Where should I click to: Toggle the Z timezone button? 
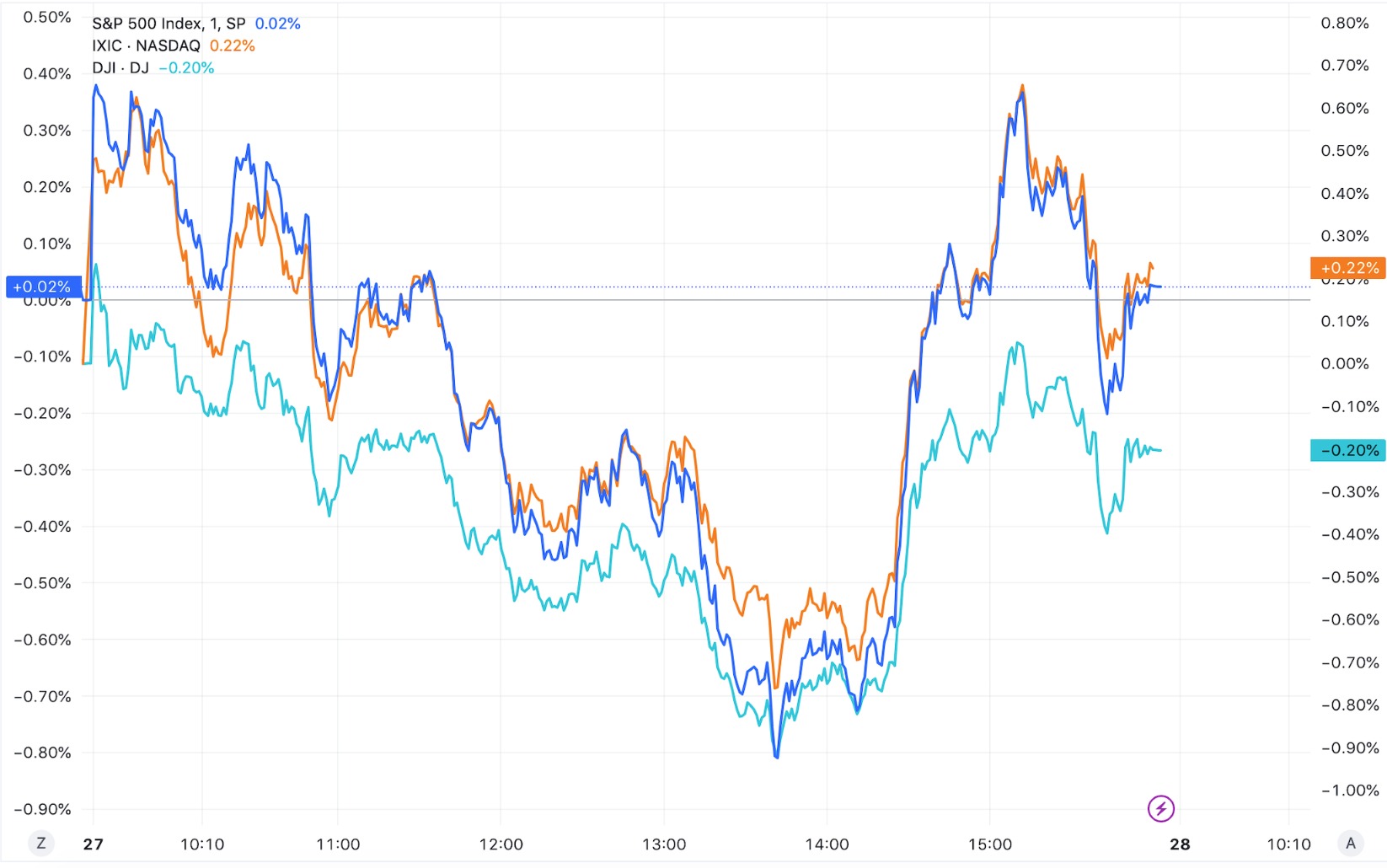[40, 843]
